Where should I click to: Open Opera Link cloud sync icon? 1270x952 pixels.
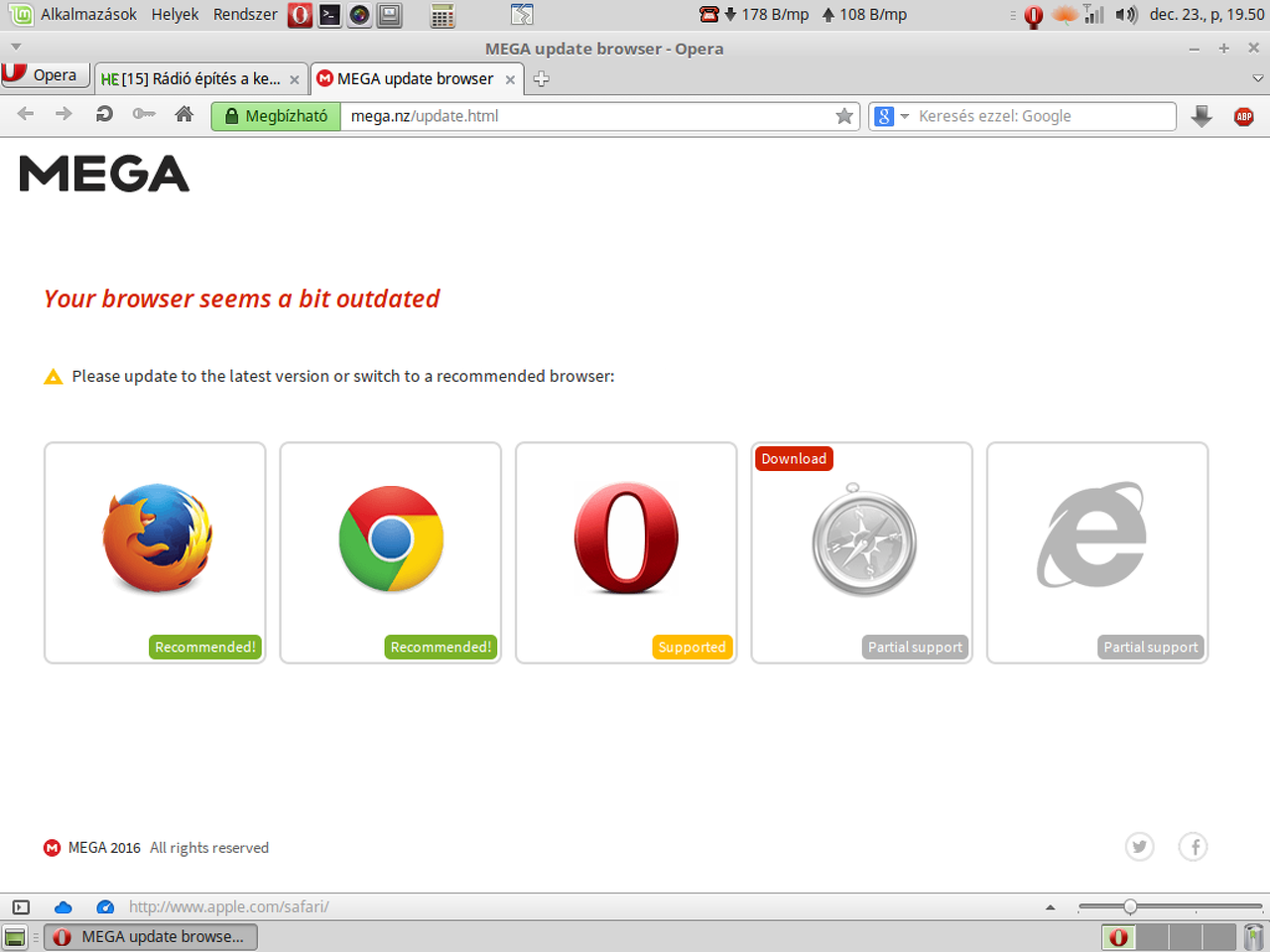63,906
